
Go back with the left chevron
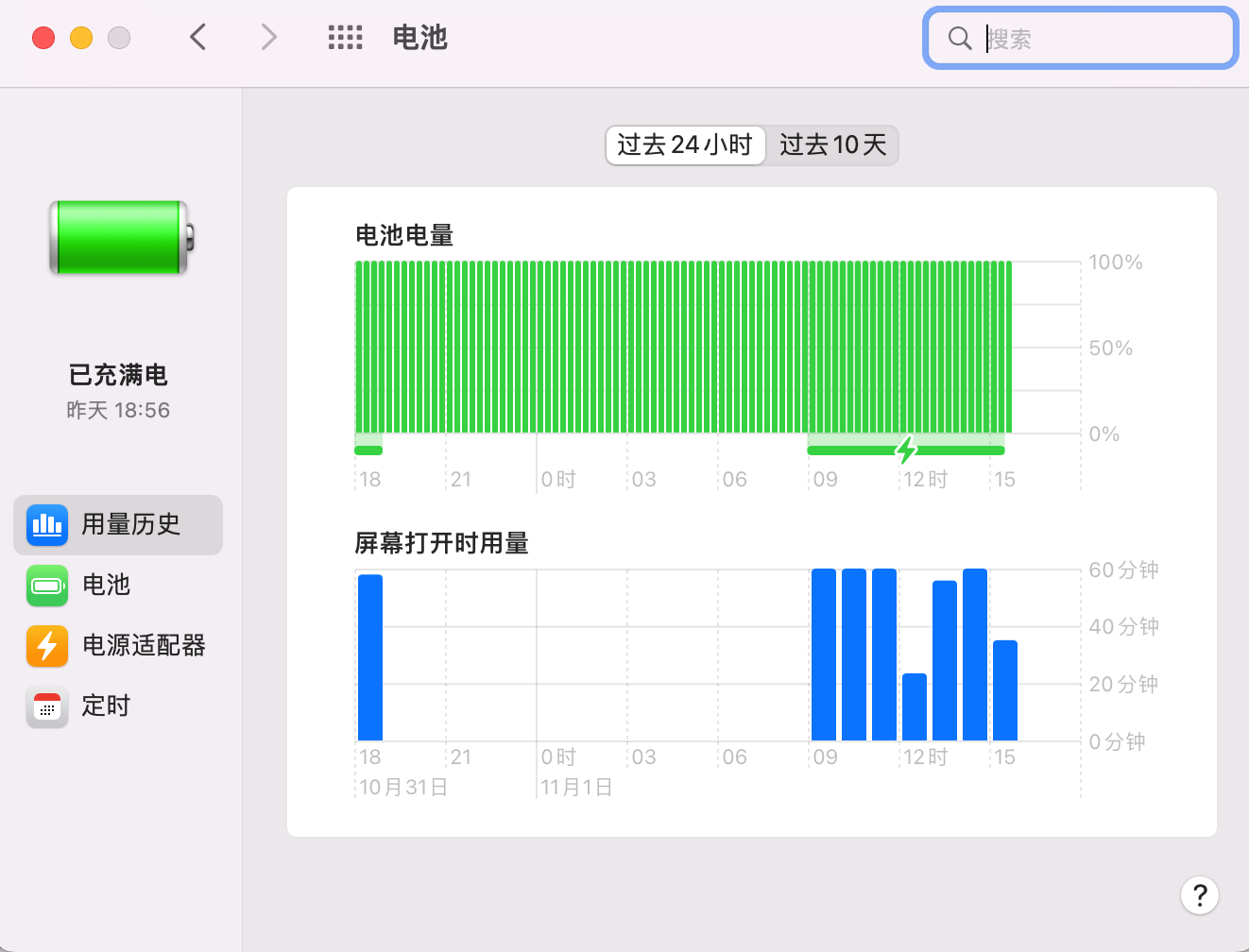[197, 38]
